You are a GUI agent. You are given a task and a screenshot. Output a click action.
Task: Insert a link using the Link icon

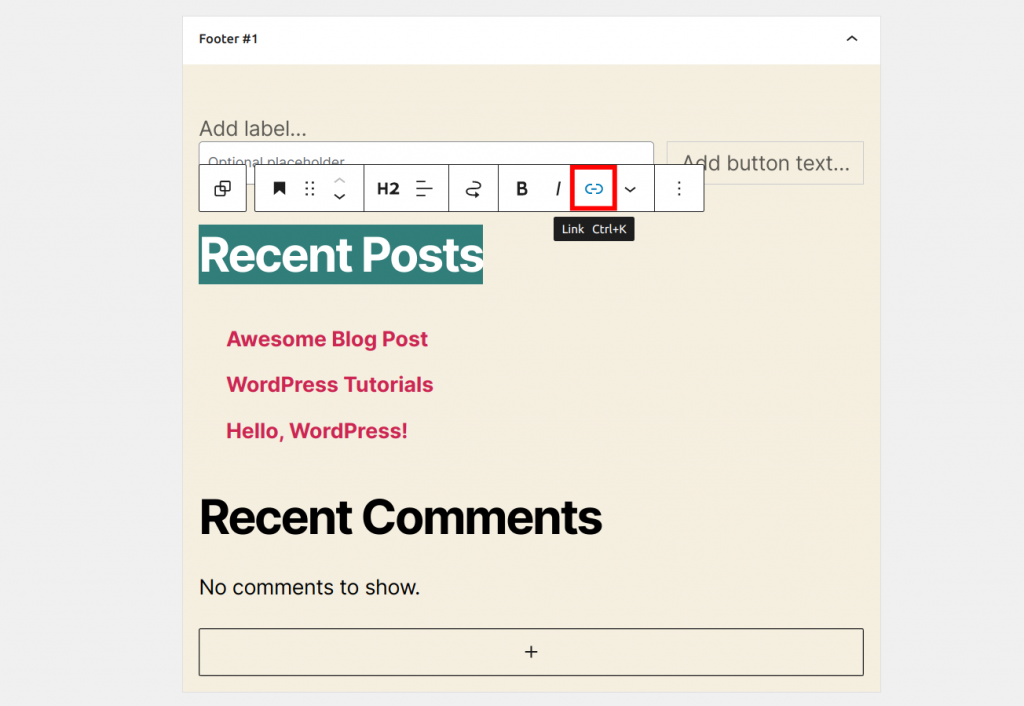[x=593, y=188]
